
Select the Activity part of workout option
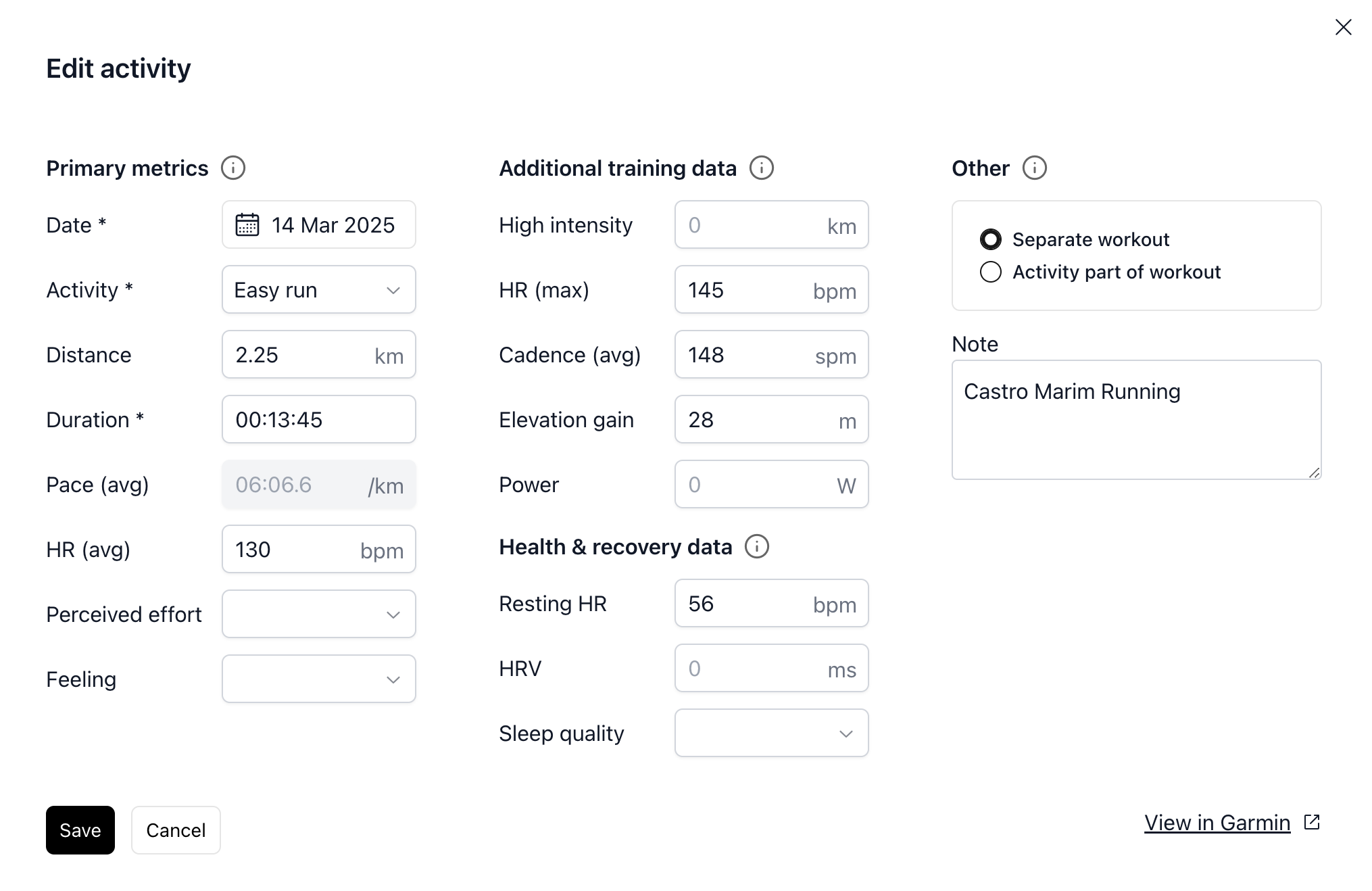pyautogui.click(x=991, y=272)
